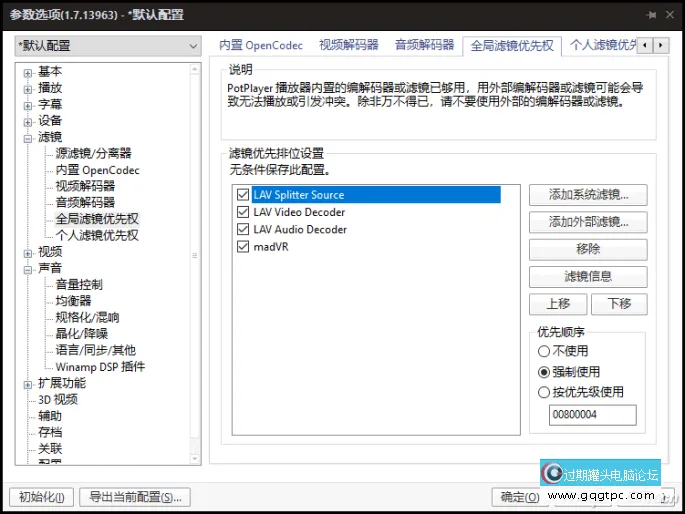Select 存档 in the tree
The height and width of the screenshot is (514, 685).
(x=50, y=432)
